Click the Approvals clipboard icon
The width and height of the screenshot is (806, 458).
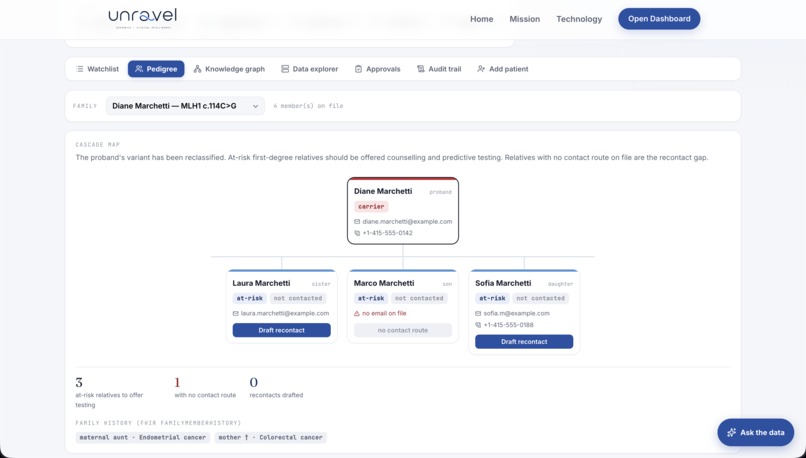pos(358,69)
